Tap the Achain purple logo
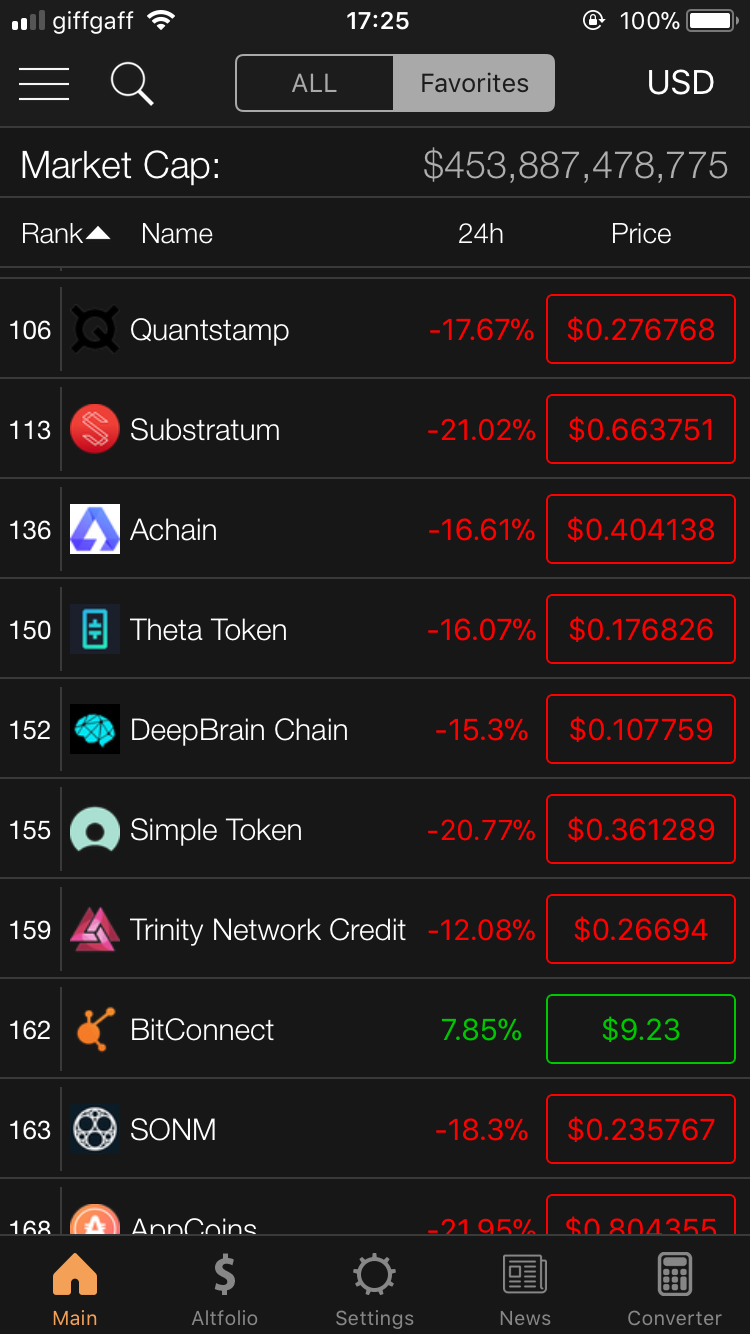The width and height of the screenshot is (750, 1334). [x=95, y=529]
